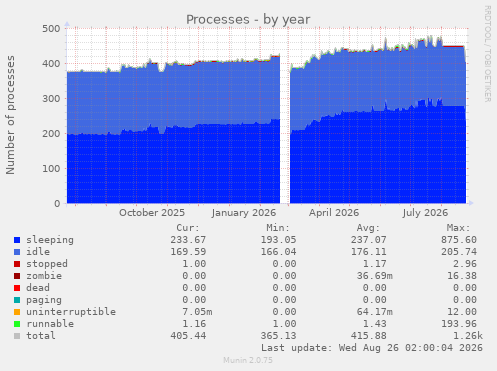Click the 'dead' legend label
This screenshot has height=371, width=497.
pyautogui.click(x=38, y=288)
